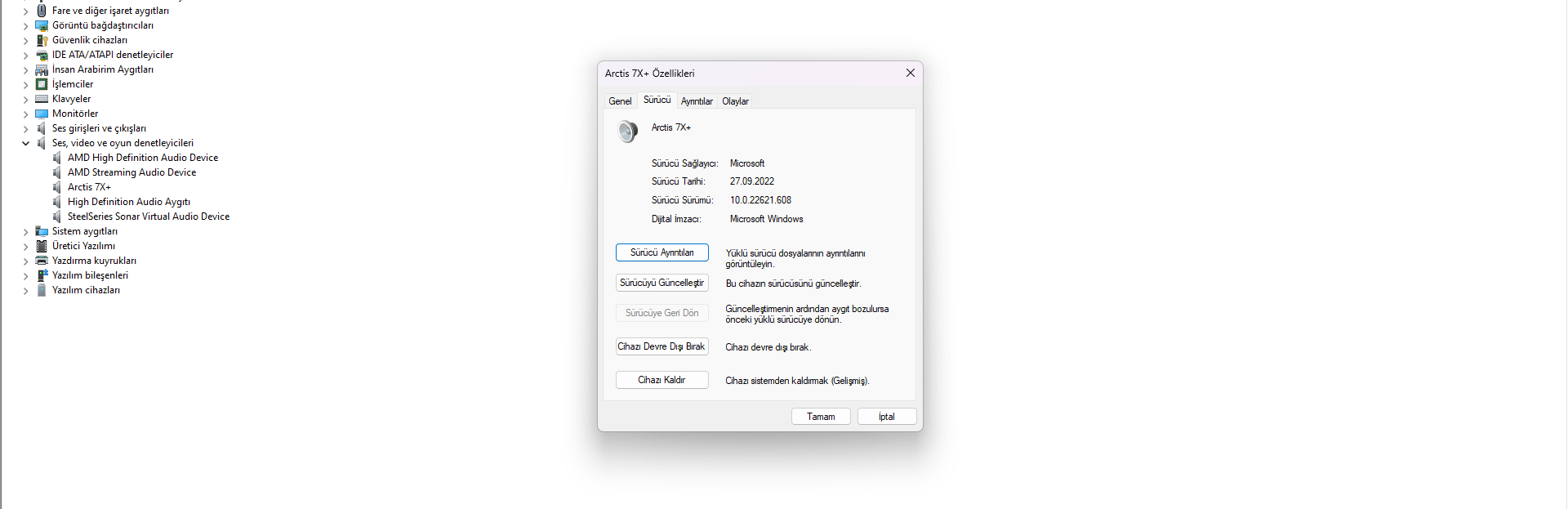Screen dimensions: 1568x509
Task: Click the monitor icon beside Monitörler
Action: [42, 114]
